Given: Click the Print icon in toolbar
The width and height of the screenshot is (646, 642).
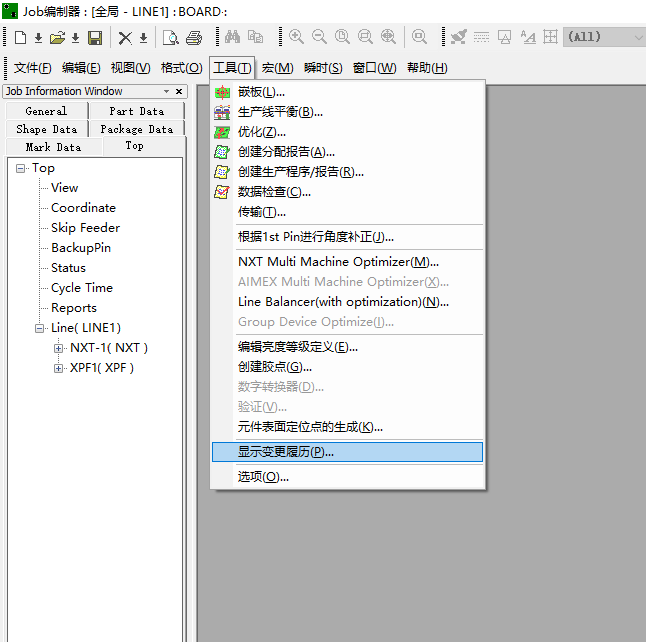Looking at the screenshot, I should (194, 38).
